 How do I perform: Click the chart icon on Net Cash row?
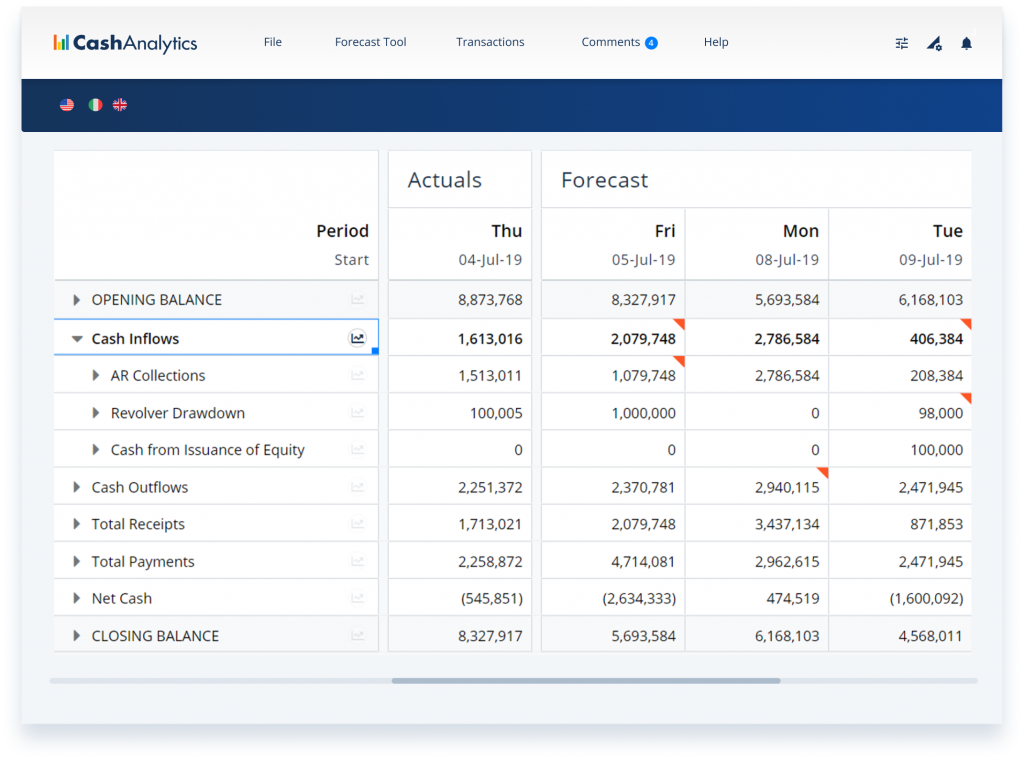(x=357, y=598)
